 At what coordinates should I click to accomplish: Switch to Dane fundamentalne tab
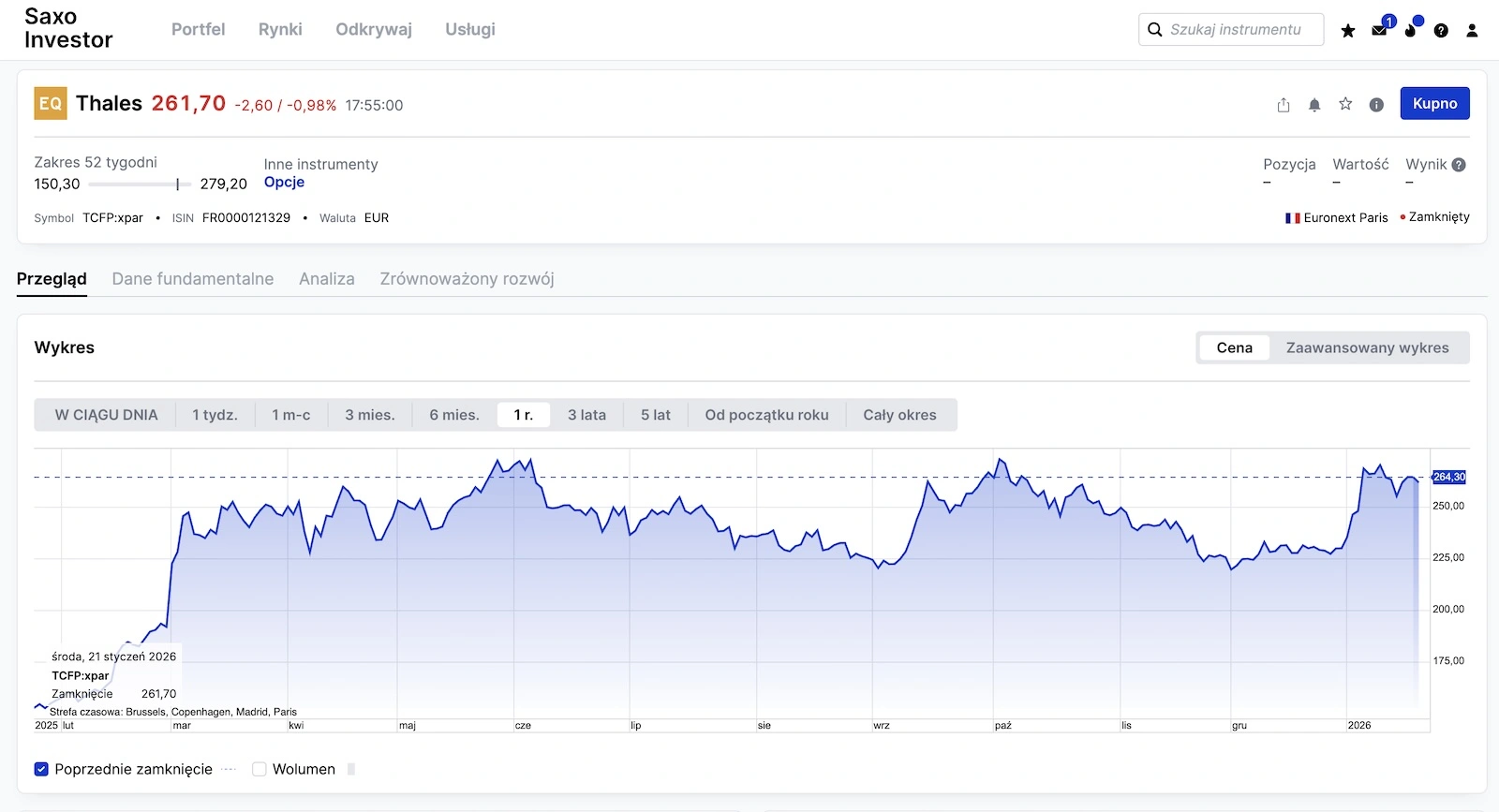tap(193, 279)
